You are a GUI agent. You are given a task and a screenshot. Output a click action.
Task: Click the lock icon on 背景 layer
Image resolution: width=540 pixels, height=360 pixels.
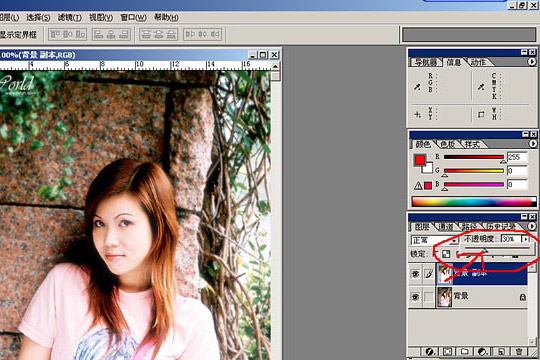522,297
